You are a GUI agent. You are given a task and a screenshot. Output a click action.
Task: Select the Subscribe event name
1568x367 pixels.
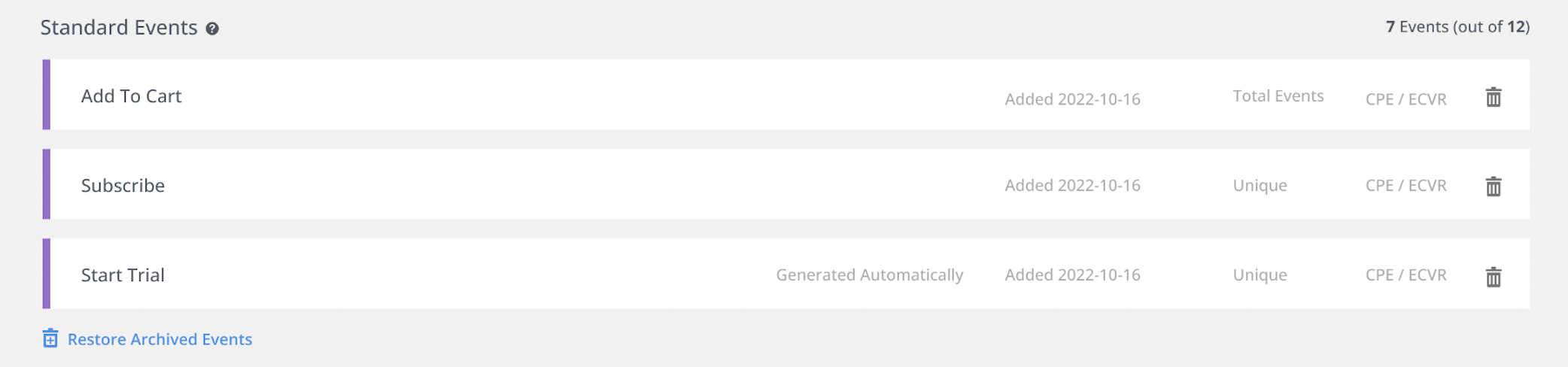pyautogui.click(x=123, y=186)
